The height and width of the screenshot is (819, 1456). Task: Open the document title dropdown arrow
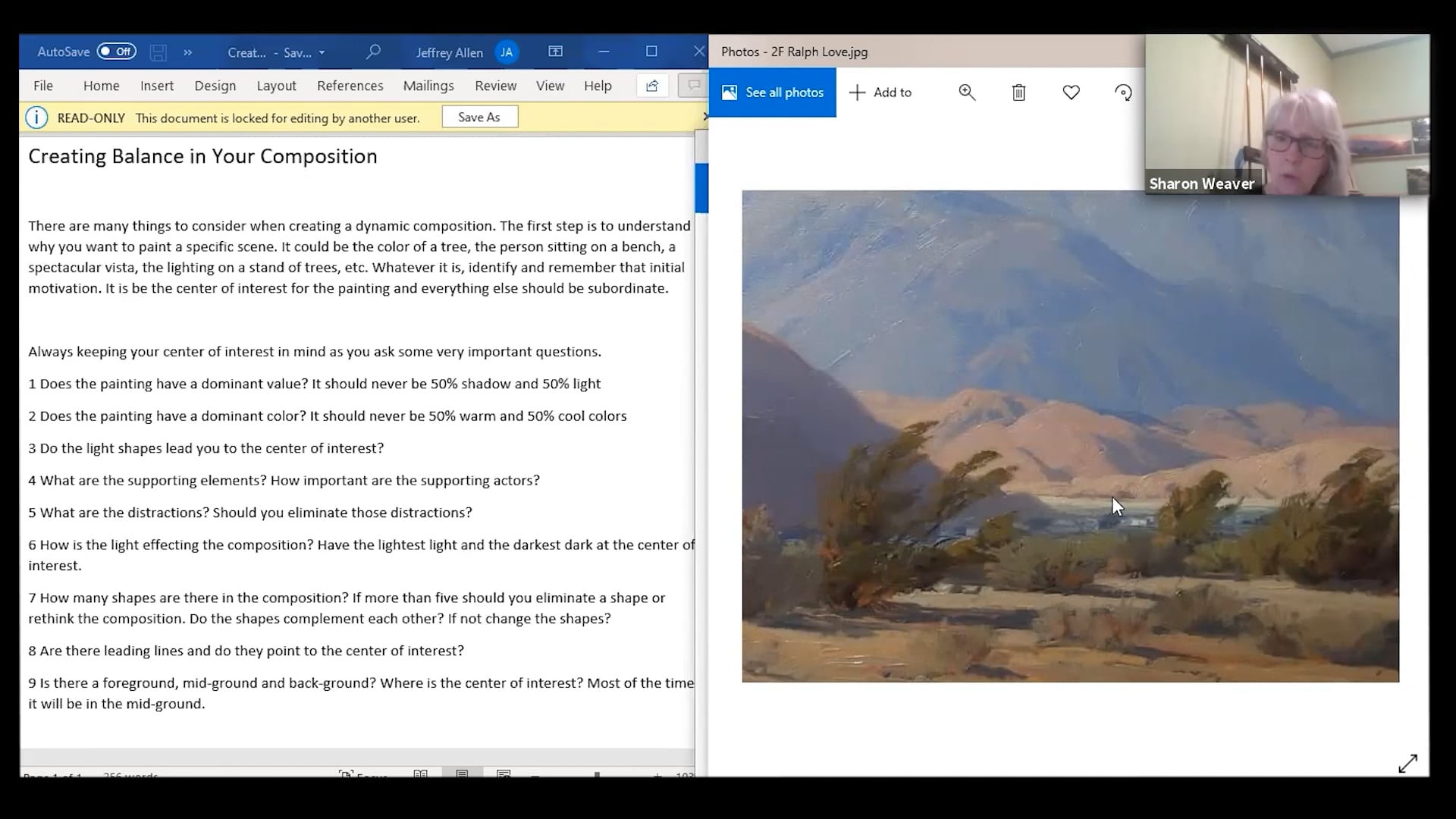[x=322, y=52]
